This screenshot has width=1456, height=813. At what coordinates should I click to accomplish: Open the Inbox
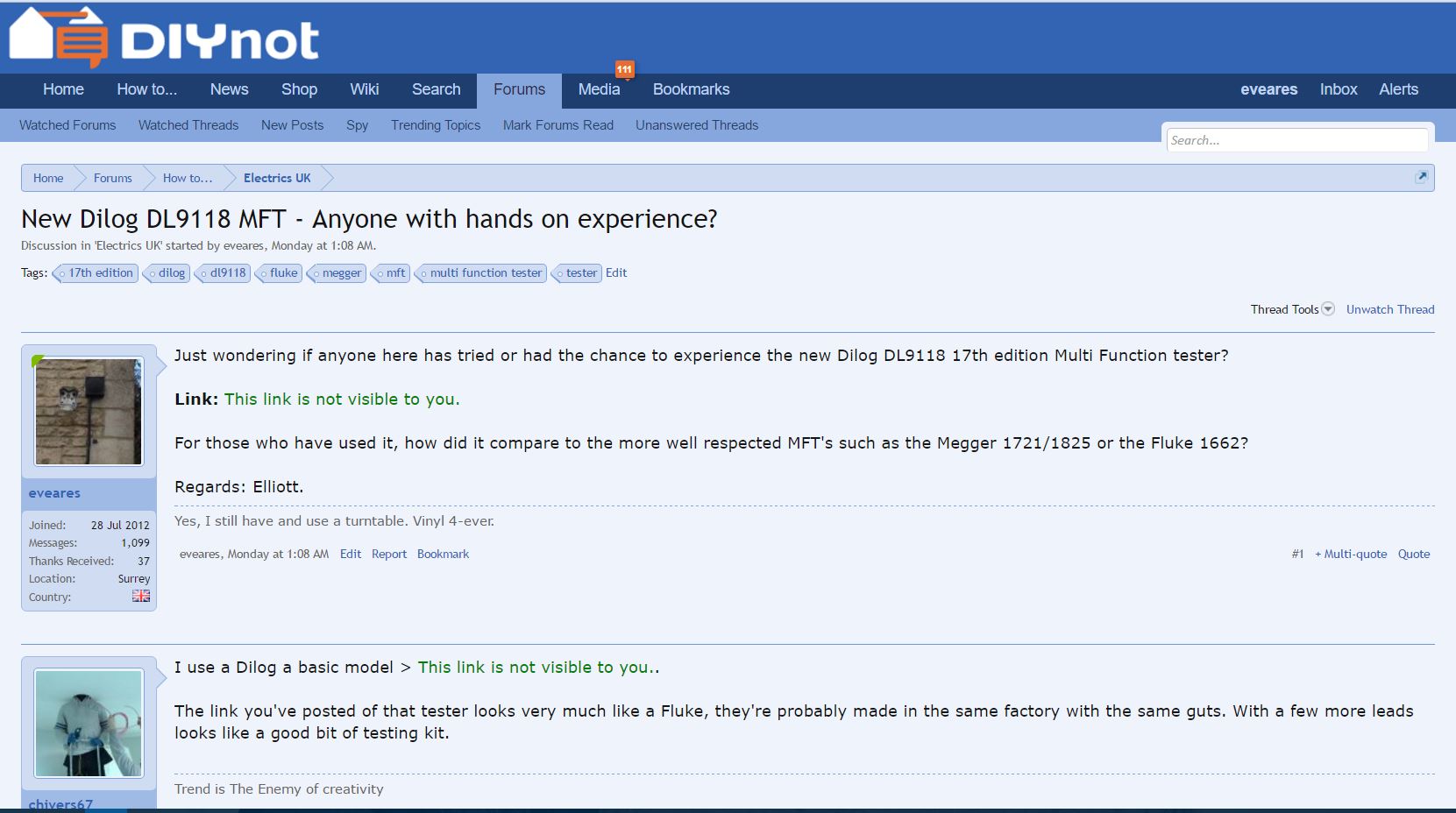(x=1338, y=89)
